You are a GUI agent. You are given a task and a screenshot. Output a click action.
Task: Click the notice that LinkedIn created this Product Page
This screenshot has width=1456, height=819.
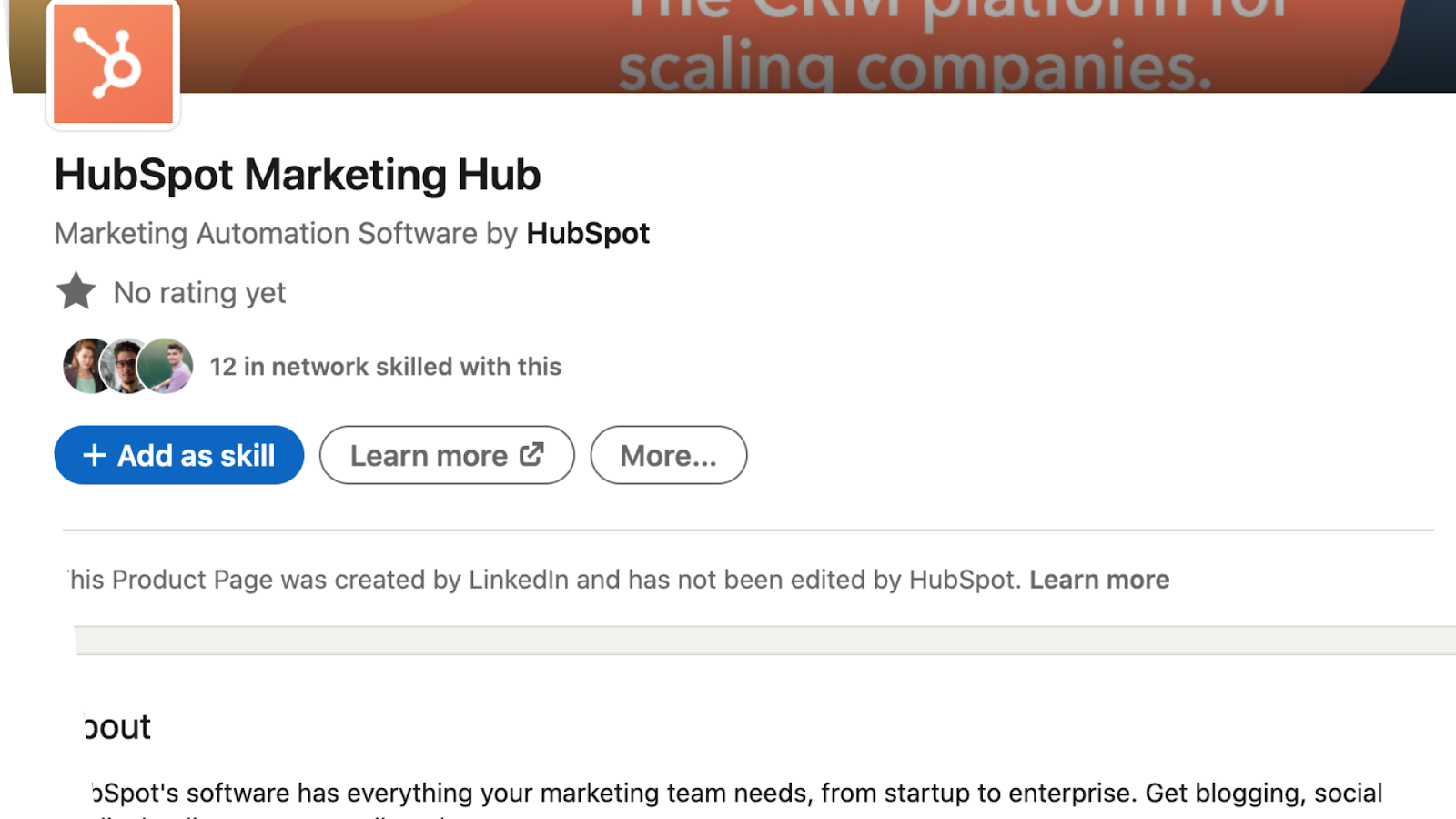(546, 580)
